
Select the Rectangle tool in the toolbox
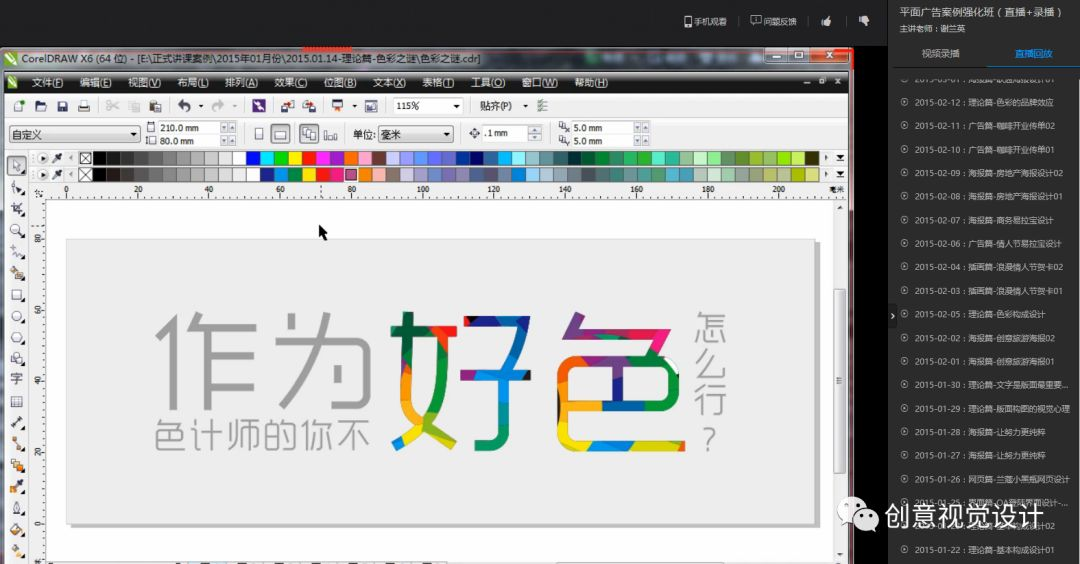coord(17,295)
